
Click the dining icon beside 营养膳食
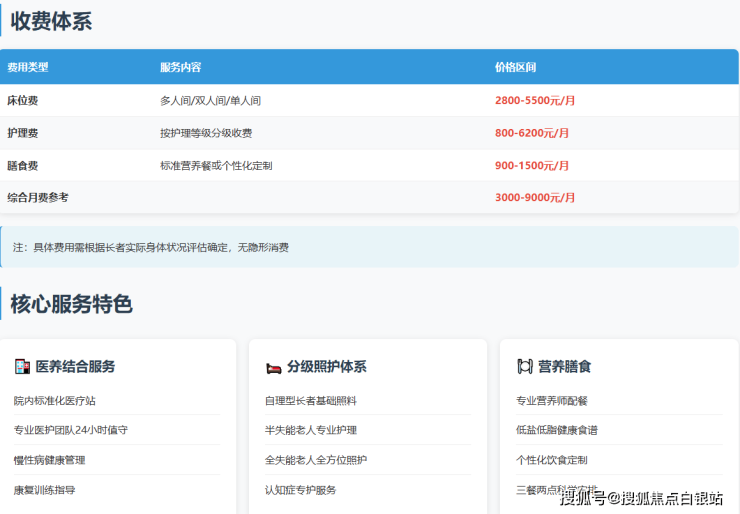[524, 367]
